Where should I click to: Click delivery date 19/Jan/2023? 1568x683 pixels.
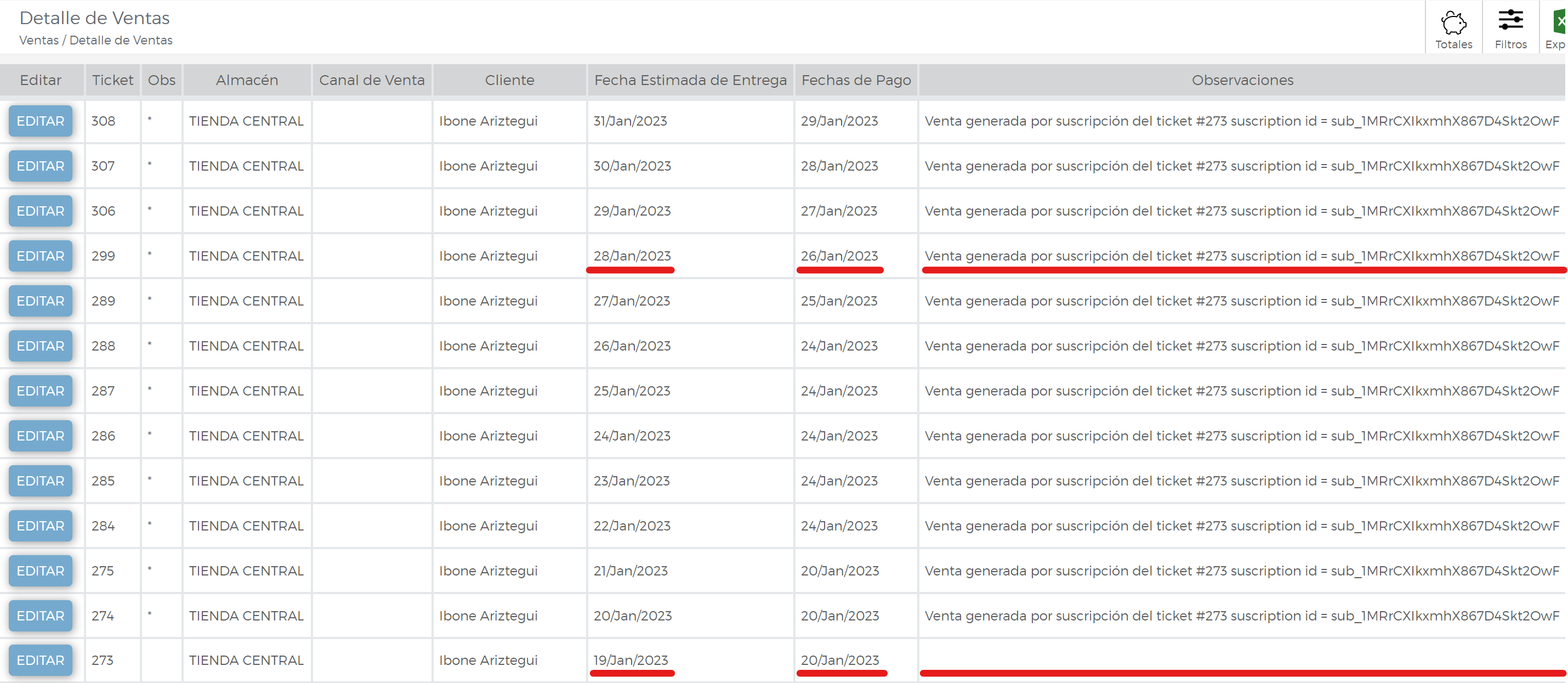630,661
